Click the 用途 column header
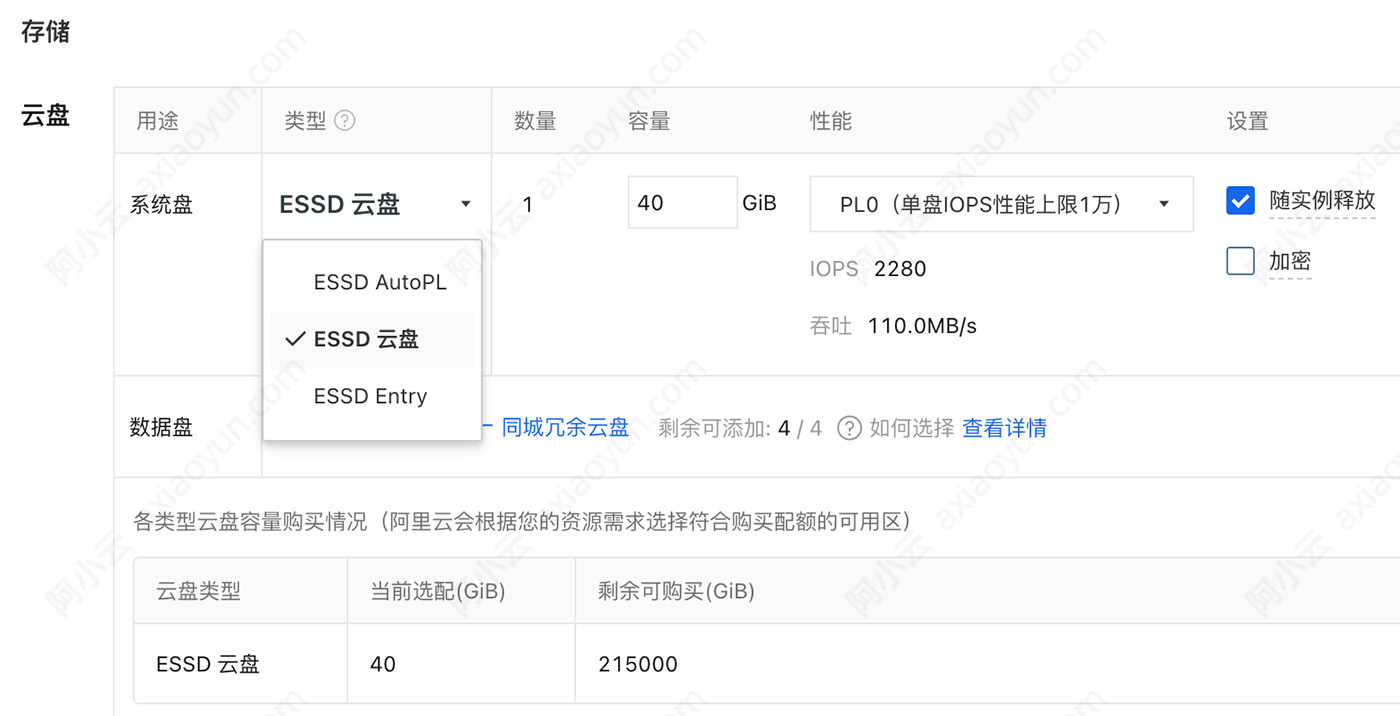Image resolution: width=1400 pixels, height=716 pixels. tap(158, 121)
